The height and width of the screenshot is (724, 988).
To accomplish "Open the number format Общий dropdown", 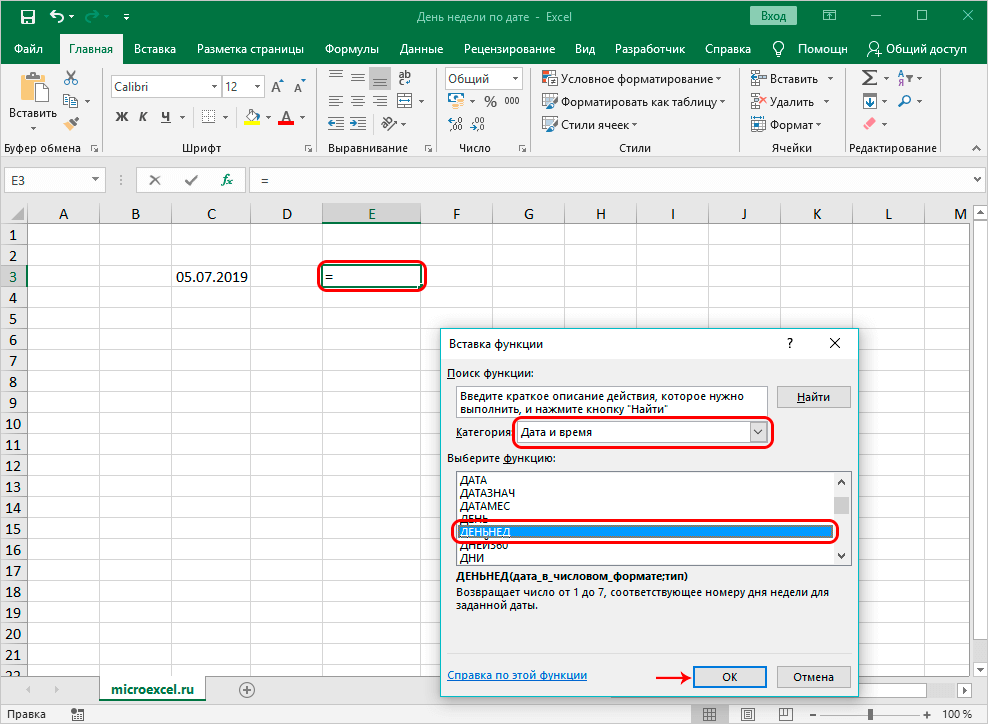I will coord(515,79).
